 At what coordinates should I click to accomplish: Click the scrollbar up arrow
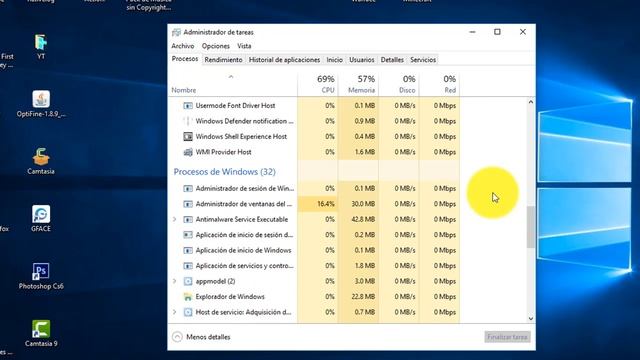tap(531, 102)
